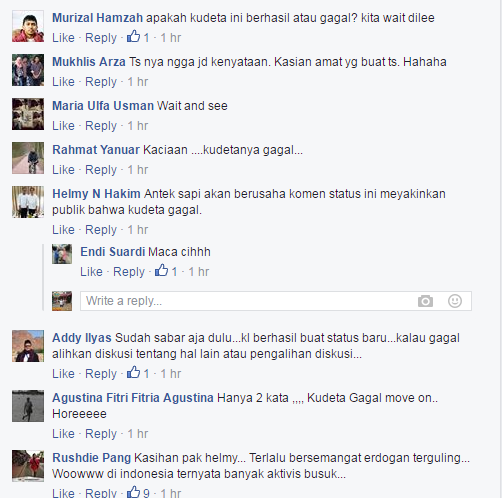Like Agustina Fitri's comment
The height and width of the screenshot is (498, 502).
pyautogui.click(x=63, y=434)
